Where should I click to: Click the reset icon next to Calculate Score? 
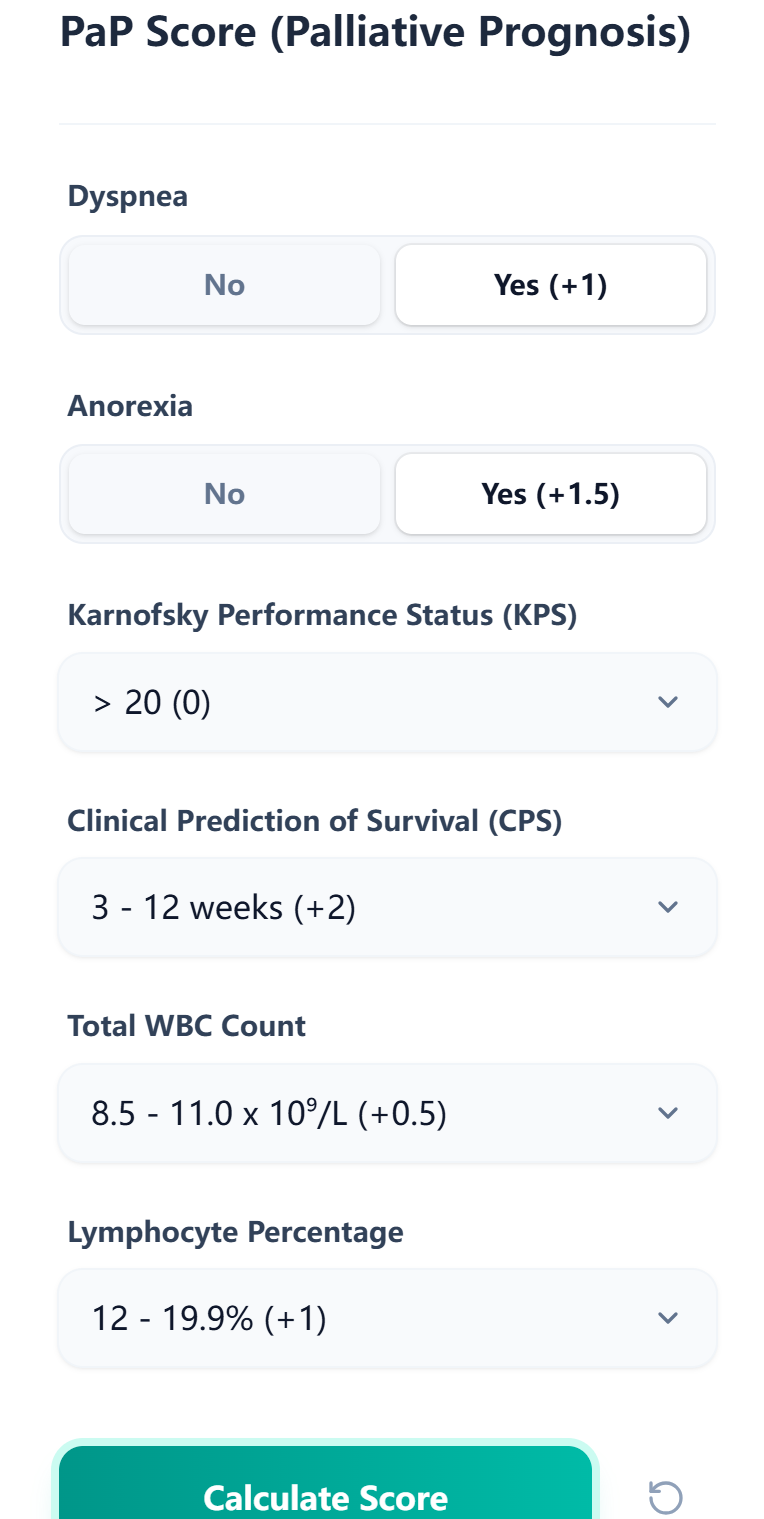coord(665,1497)
